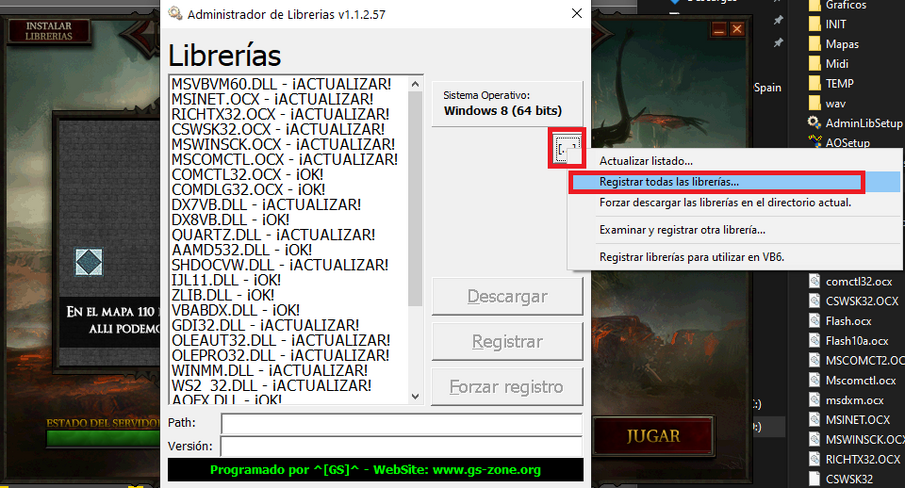Image resolution: width=905 pixels, height=488 pixels.
Task: Select the RICHTX32.OCX file icon in explorer
Action: point(814,459)
